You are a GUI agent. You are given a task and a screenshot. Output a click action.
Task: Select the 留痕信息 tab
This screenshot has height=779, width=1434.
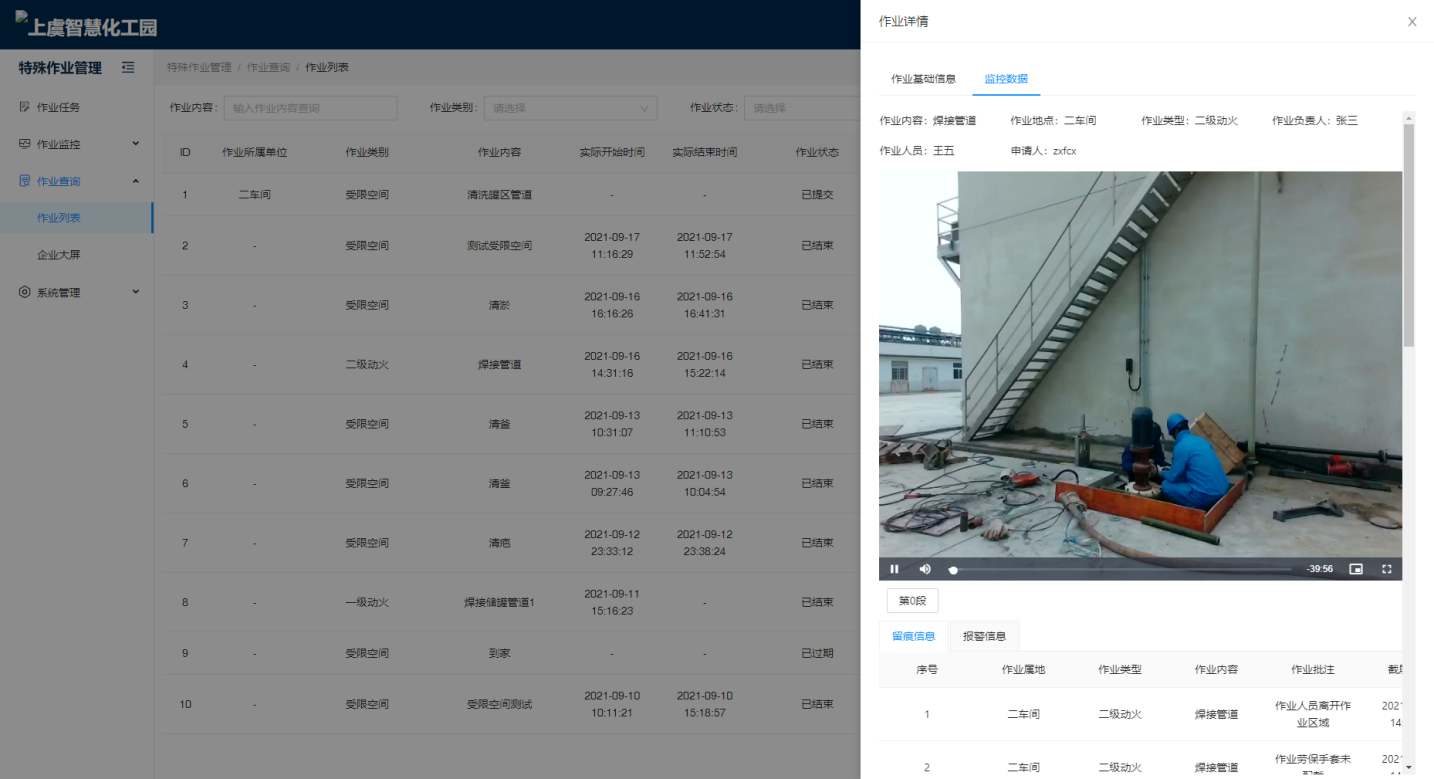(913, 636)
